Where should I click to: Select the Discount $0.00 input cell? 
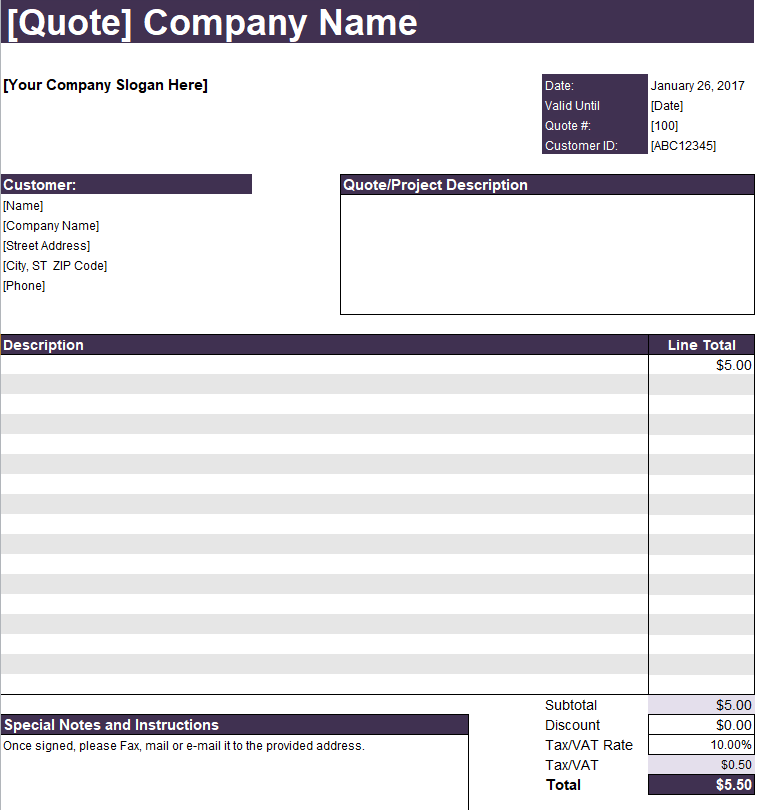(701, 725)
